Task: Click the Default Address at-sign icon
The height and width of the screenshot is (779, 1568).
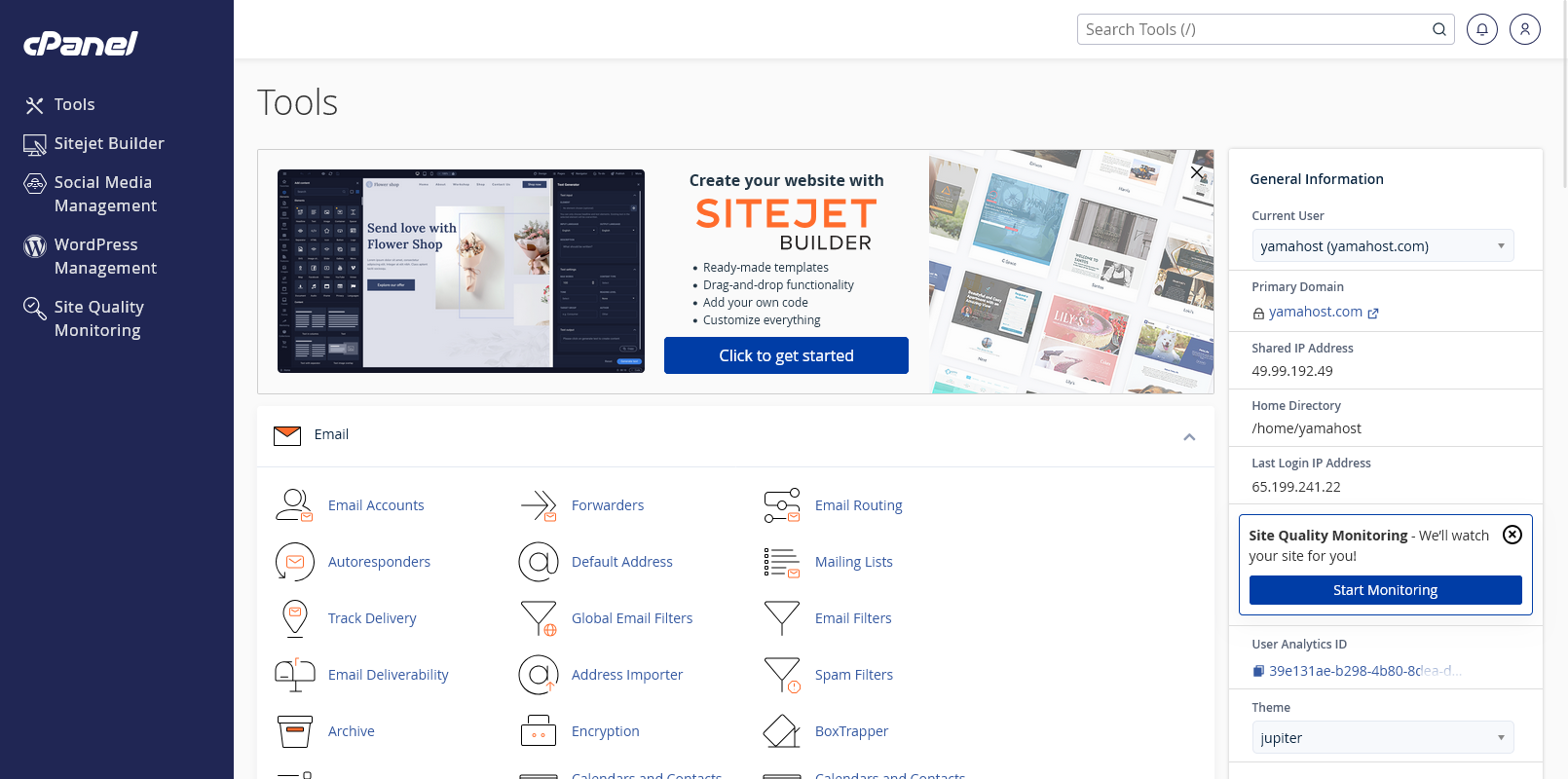Action: [539, 562]
